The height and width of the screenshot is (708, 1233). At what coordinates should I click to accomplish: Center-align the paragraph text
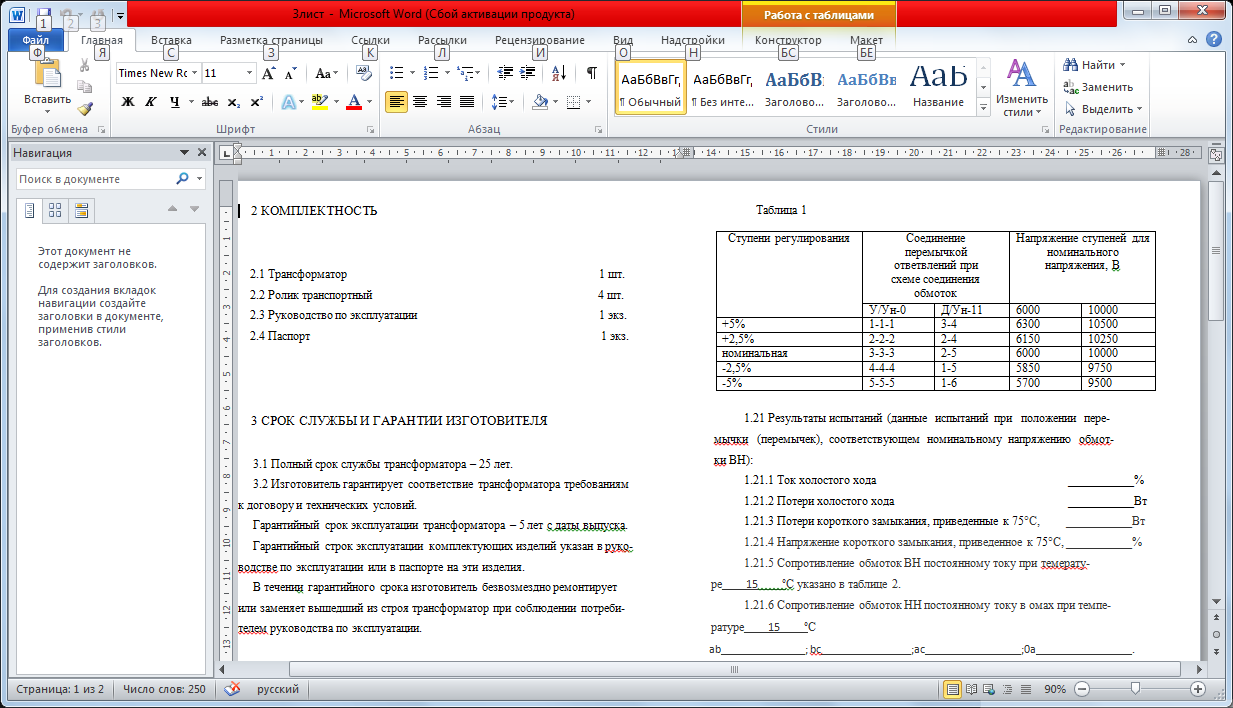[420, 101]
